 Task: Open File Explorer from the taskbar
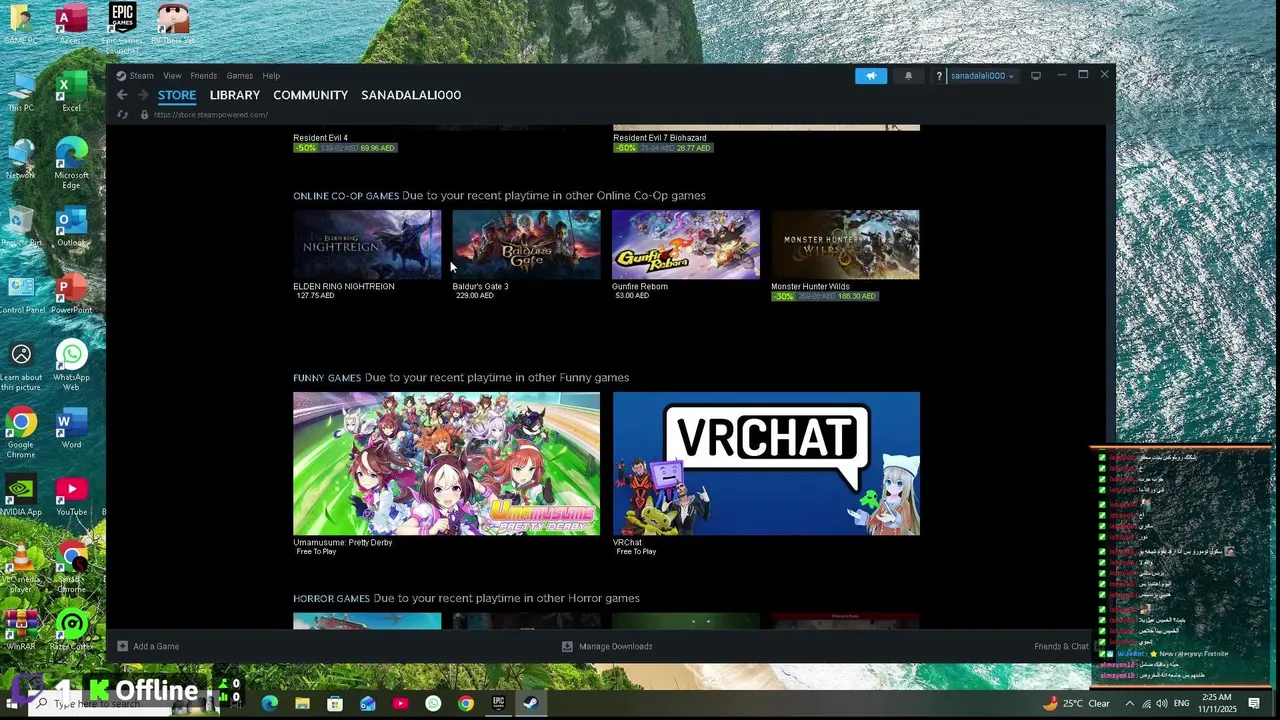302,704
